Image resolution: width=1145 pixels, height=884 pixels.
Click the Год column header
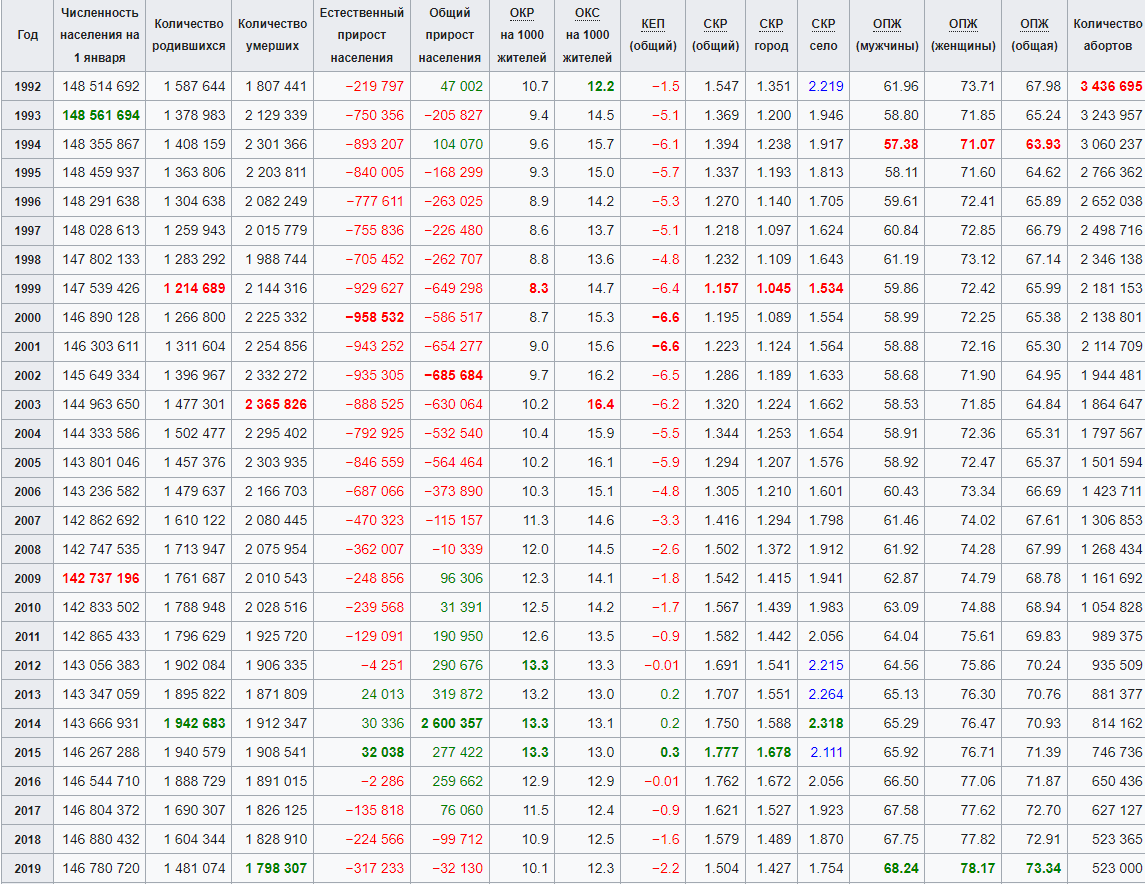tap(27, 35)
